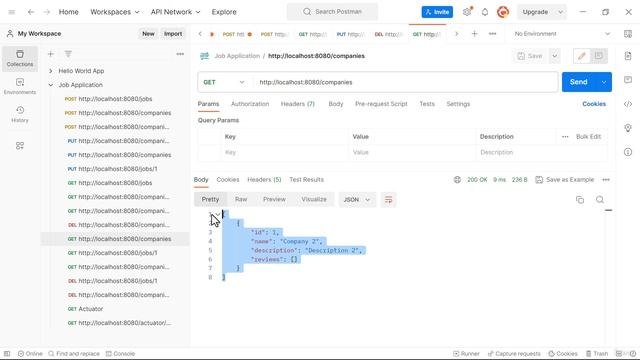Open the Environments sidebar panel
The width and height of the screenshot is (640, 360).
(20, 86)
